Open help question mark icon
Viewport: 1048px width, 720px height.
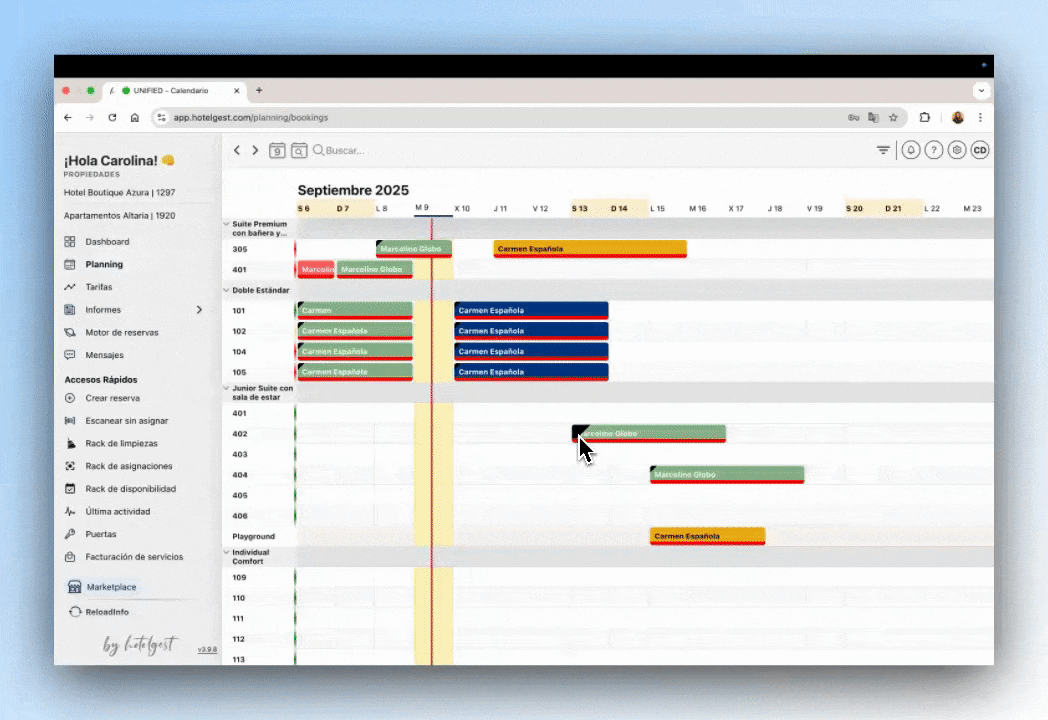coord(934,150)
